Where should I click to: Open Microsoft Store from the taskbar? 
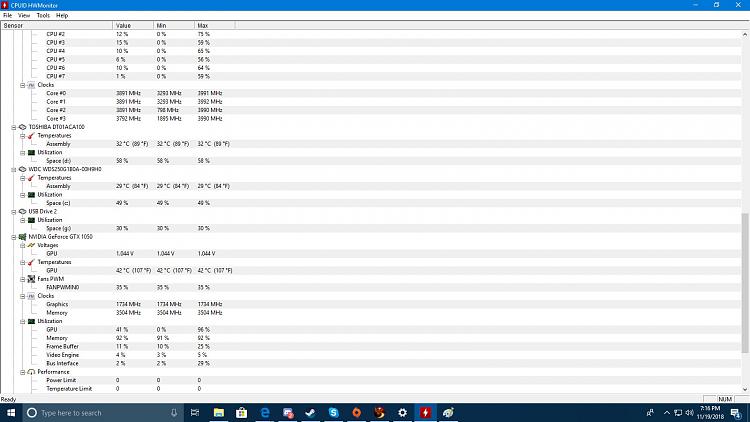pyautogui.click(x=242, y=412)
